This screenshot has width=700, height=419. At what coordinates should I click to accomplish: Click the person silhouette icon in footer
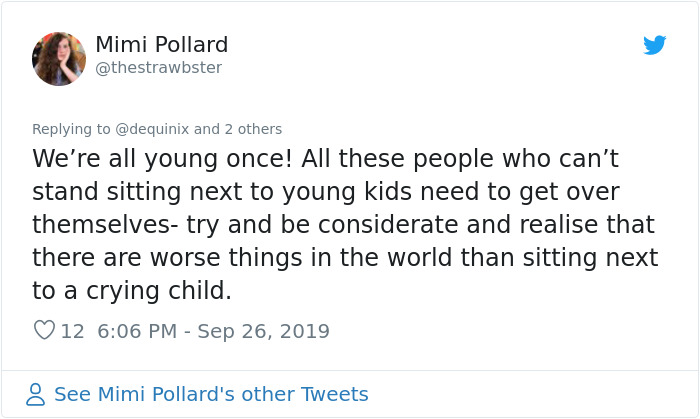[36, 394]
